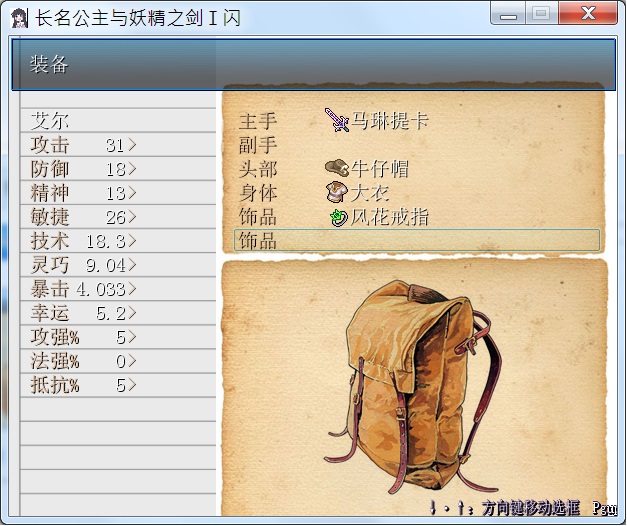627x526 pixels.
Task: Click the 敏捷 stat label
Action: tap(50, 217)
